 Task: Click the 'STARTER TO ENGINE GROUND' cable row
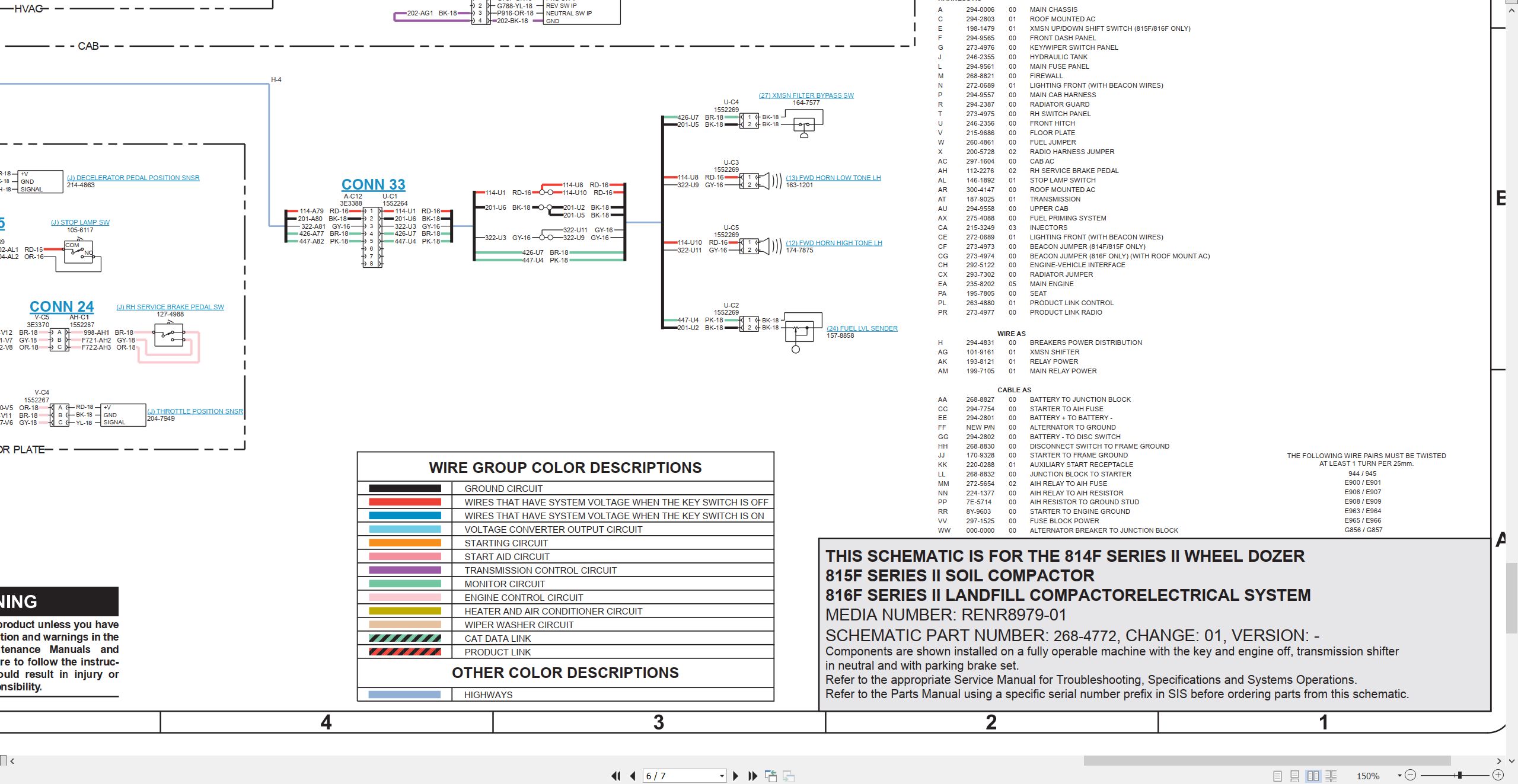[1034, 511]
